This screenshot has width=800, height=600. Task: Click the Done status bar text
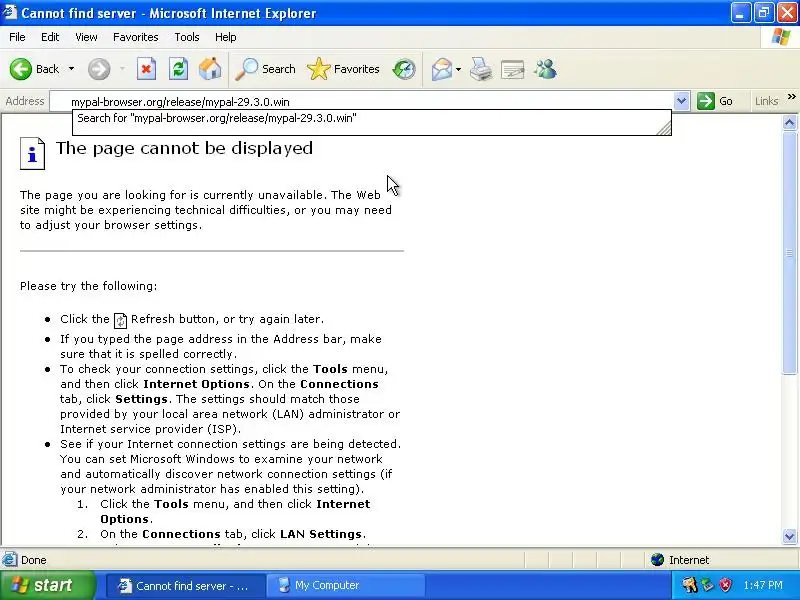click(x=34, y=560)
